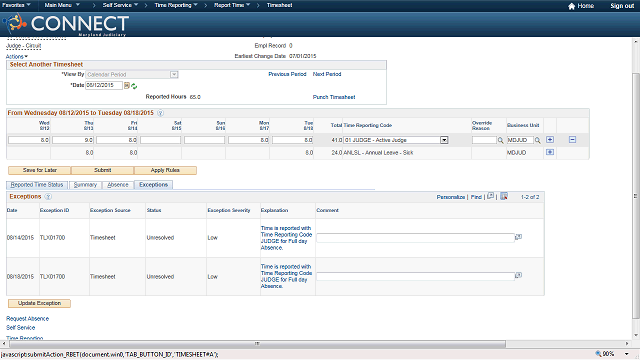Switch to the Summary tab
This screenshot has width=640, height=360.
[85, 185]
